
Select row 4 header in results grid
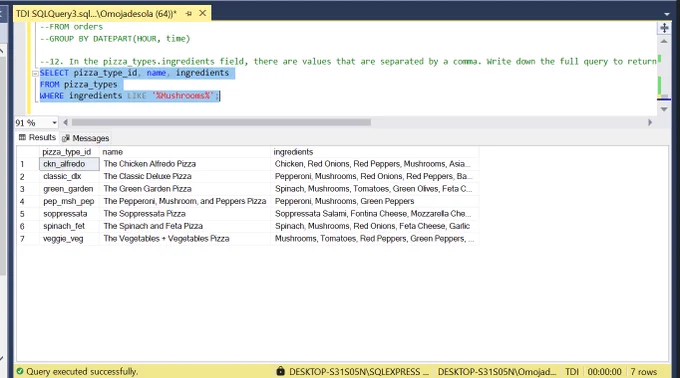point(28,201)
